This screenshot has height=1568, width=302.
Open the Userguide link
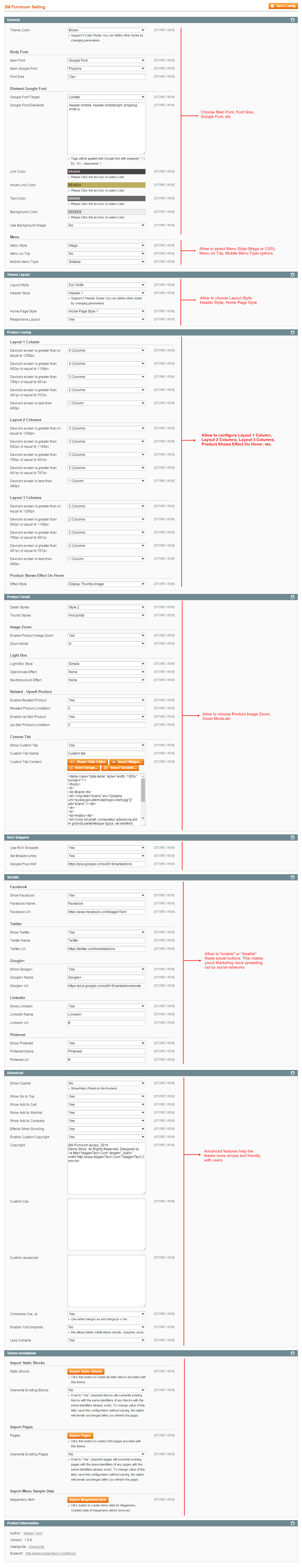(x=36, y=1547)
